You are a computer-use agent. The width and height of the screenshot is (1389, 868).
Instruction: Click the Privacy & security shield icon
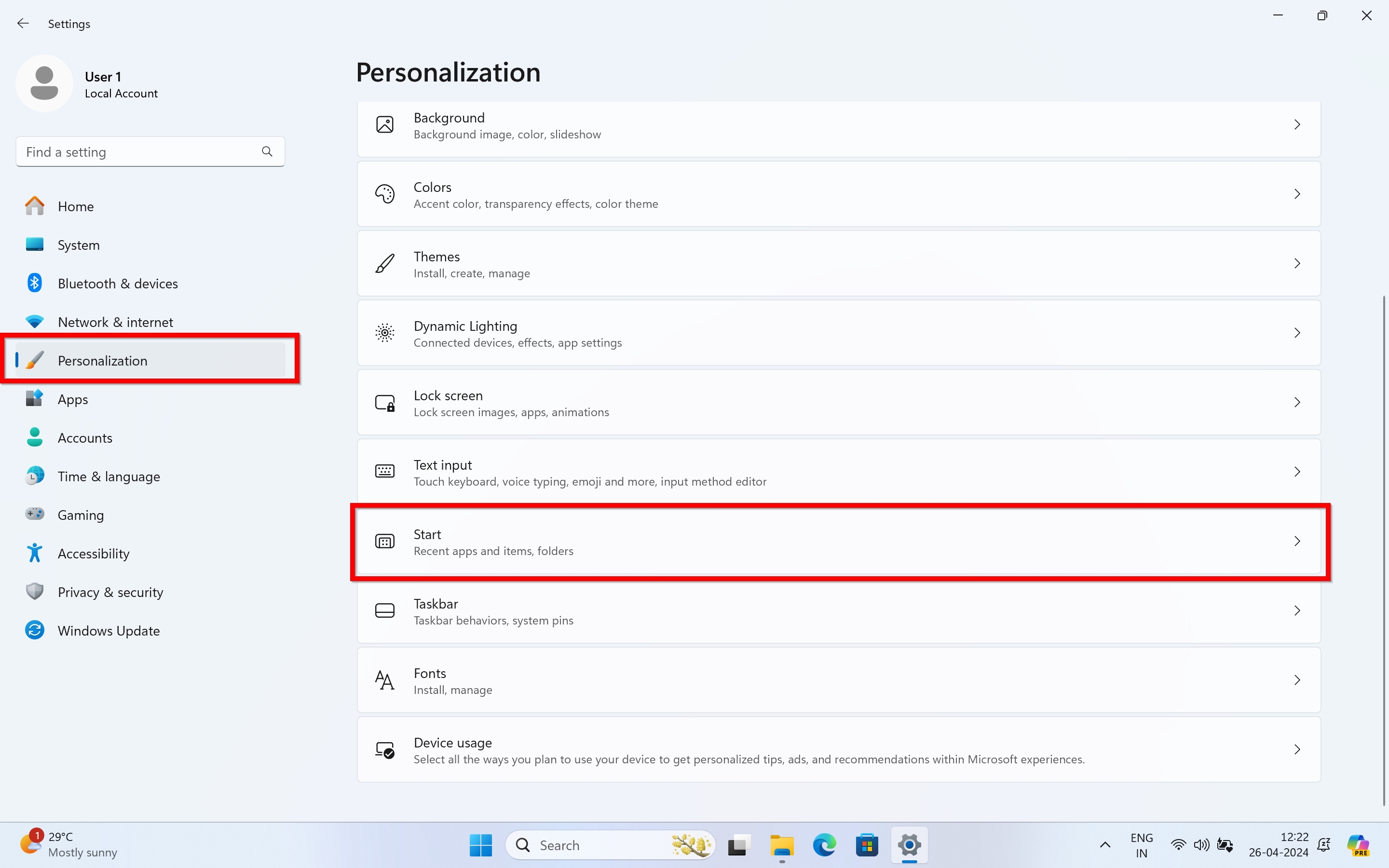point(34,592)
